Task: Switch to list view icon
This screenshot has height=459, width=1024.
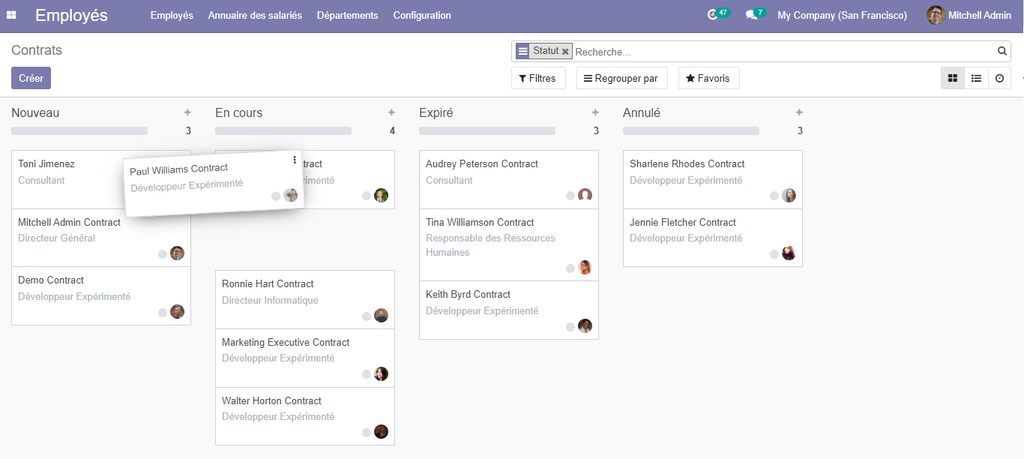Action: click(976, 78)
